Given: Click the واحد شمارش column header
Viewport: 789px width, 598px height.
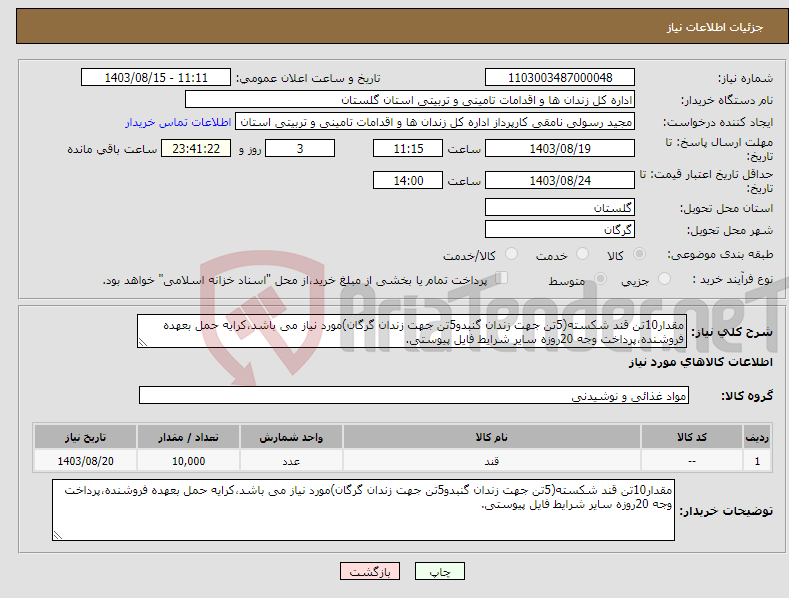Looking at the screenshot, I should pyautogui.click(x=291, y=437).
